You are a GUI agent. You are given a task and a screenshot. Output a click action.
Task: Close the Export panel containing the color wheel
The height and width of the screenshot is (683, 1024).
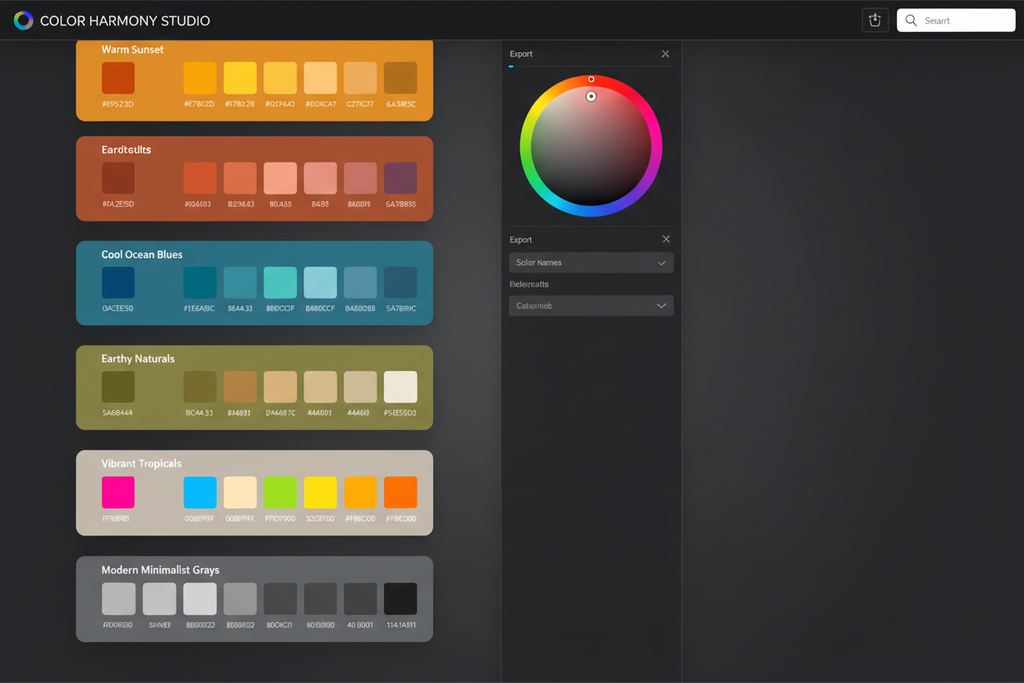666,54
